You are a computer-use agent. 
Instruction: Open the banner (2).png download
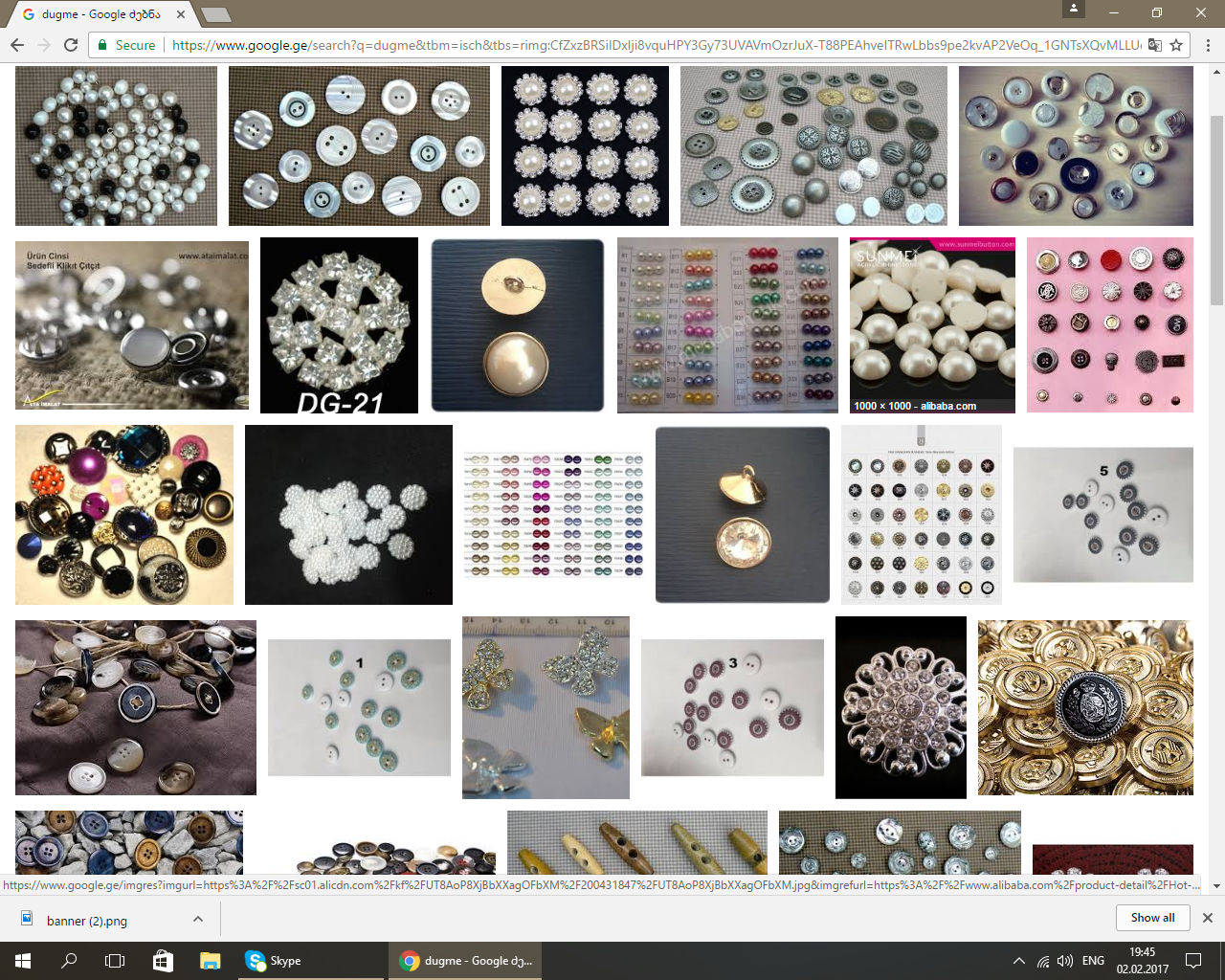click(x=87, y=921)
